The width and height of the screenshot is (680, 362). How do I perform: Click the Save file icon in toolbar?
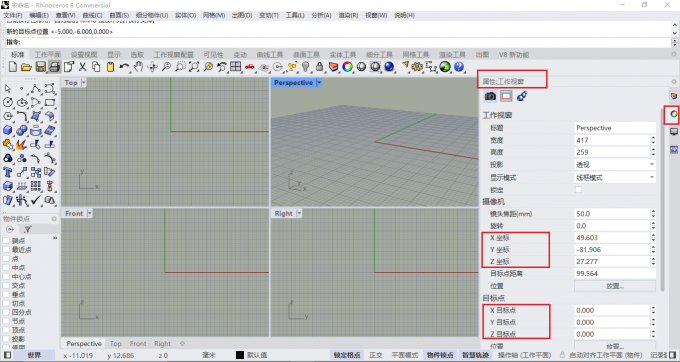tap(40, 67)
